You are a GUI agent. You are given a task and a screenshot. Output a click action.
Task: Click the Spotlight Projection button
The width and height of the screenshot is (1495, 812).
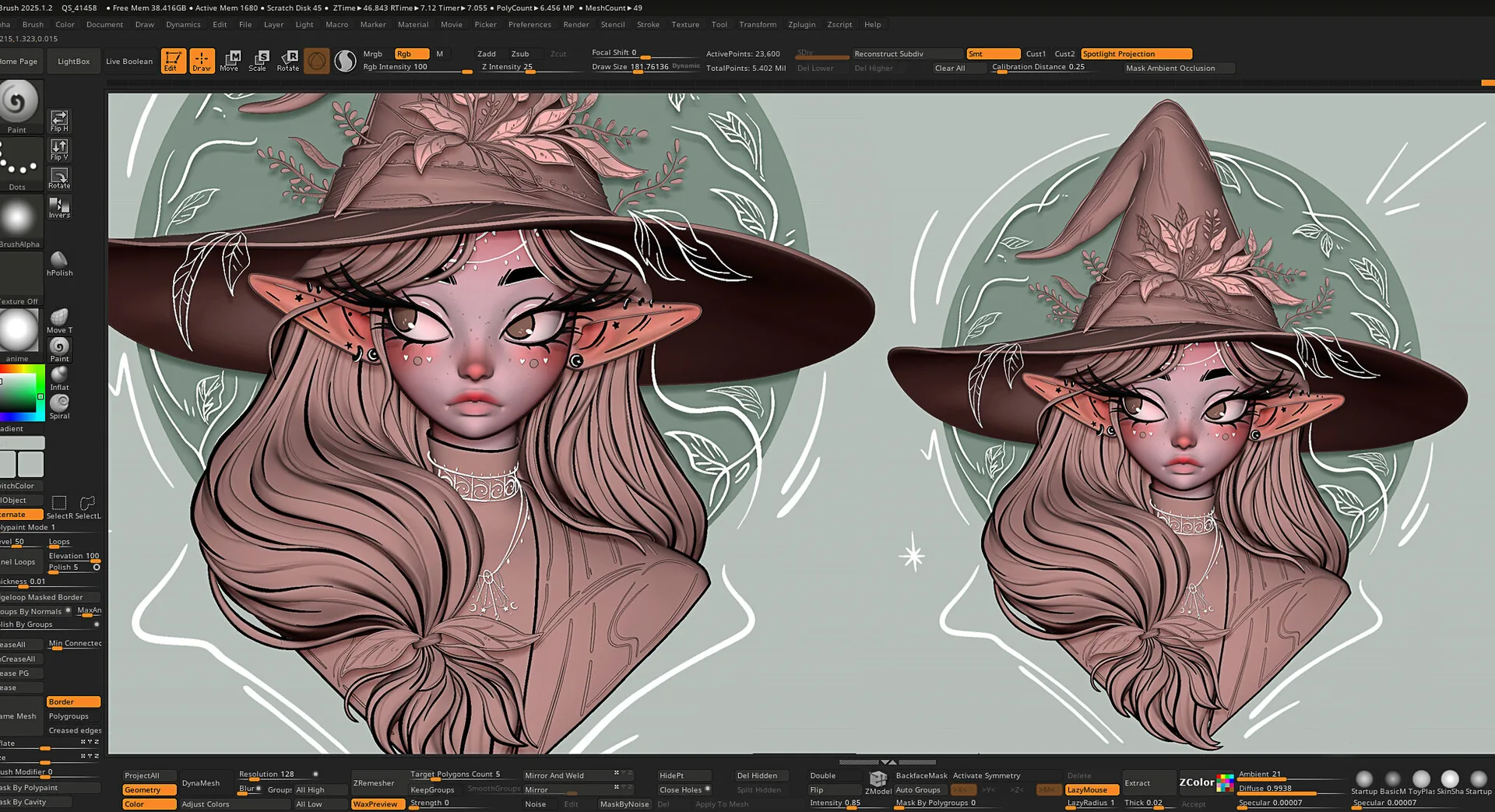[1137, 54]
